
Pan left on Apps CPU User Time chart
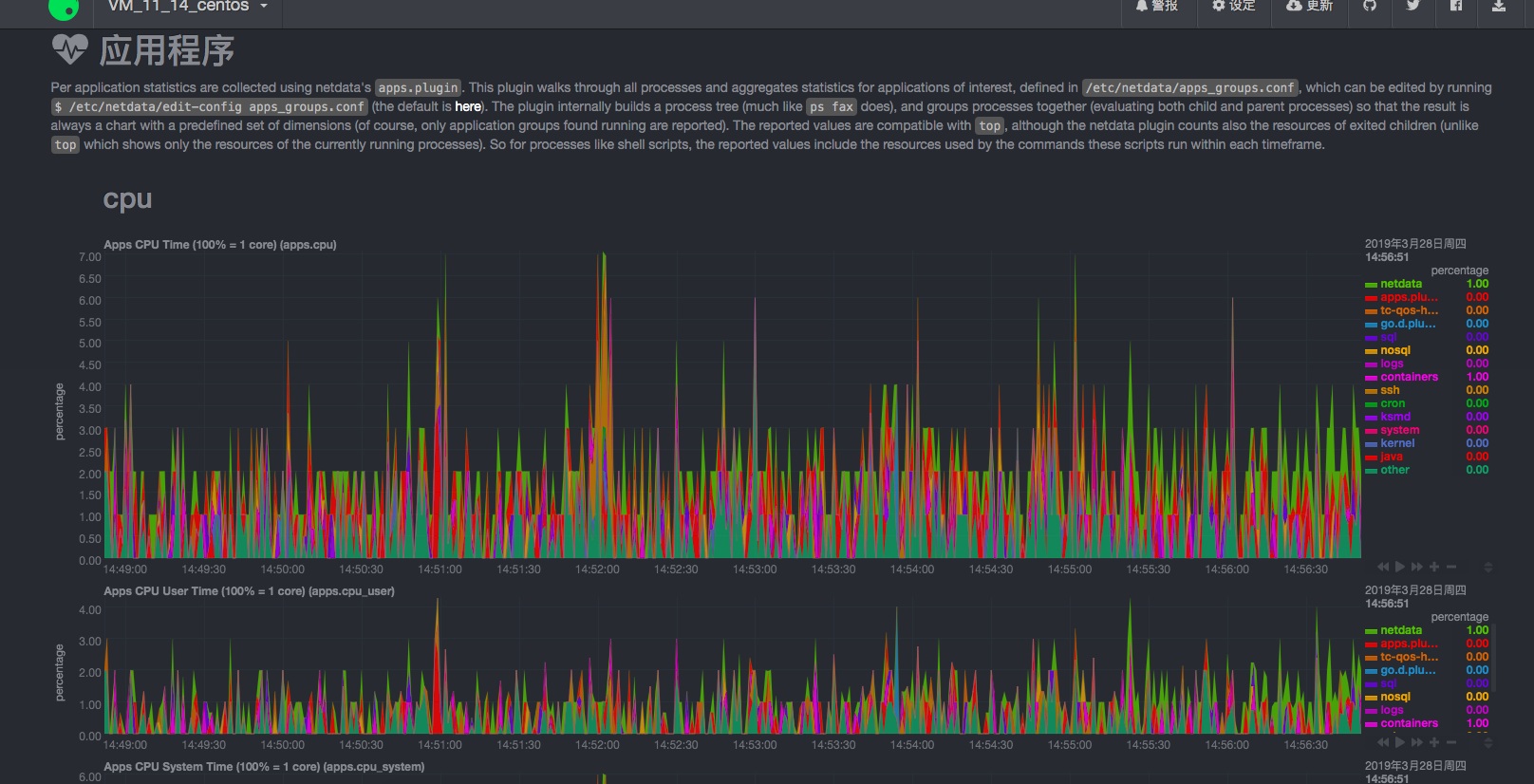point(1383,742)
